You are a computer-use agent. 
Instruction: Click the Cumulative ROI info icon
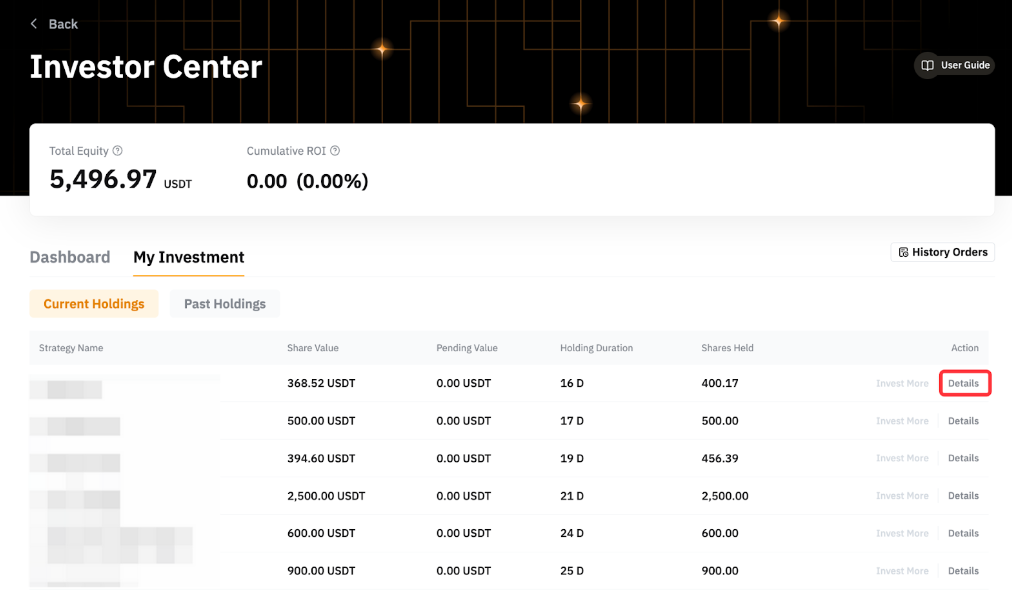point(335,151)
